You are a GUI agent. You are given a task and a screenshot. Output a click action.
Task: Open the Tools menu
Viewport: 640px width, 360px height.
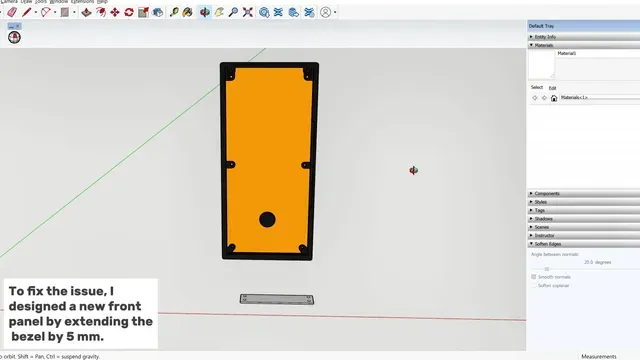[41, 2]
